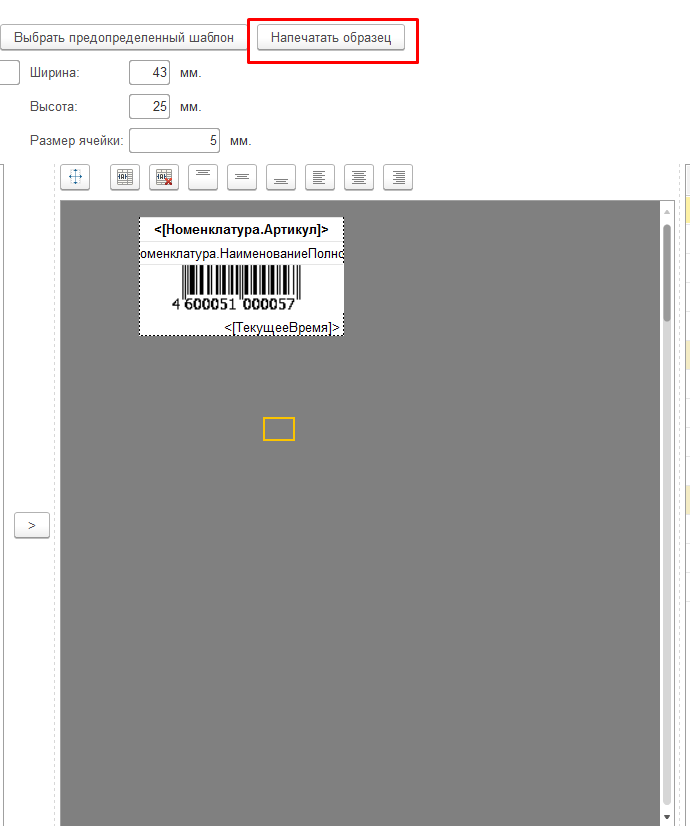Screen dimensions: 690x826
Task: Click the Высота height field showing 25
Action: (x=150, y=106)
